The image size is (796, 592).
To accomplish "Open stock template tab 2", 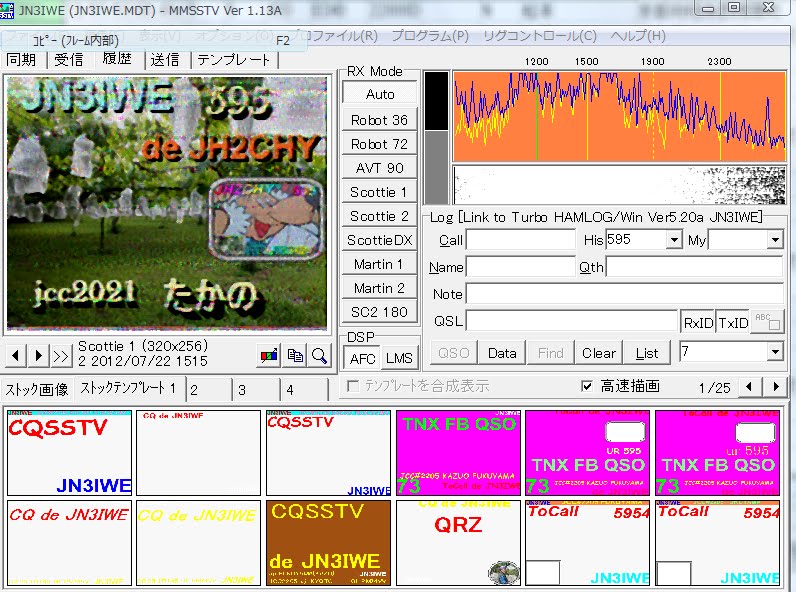I will click(208, 390).
